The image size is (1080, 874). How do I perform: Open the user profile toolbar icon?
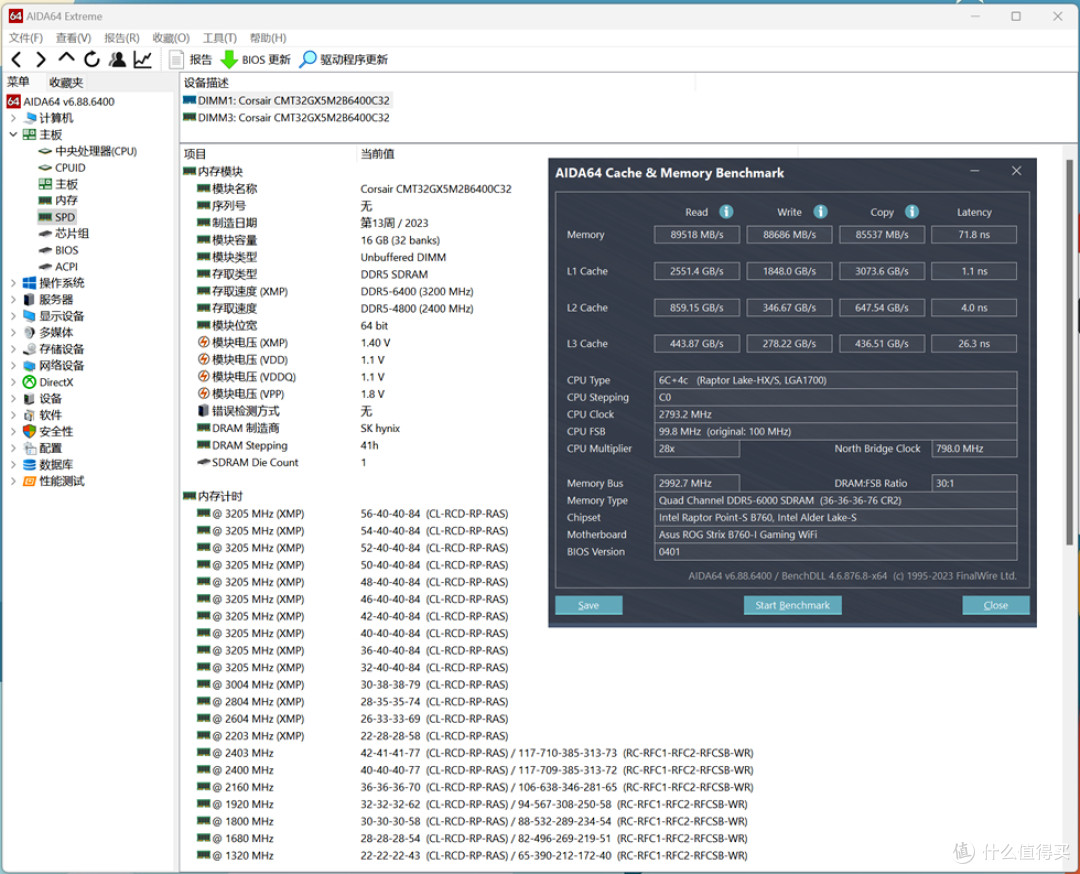[x=117, y=60]
